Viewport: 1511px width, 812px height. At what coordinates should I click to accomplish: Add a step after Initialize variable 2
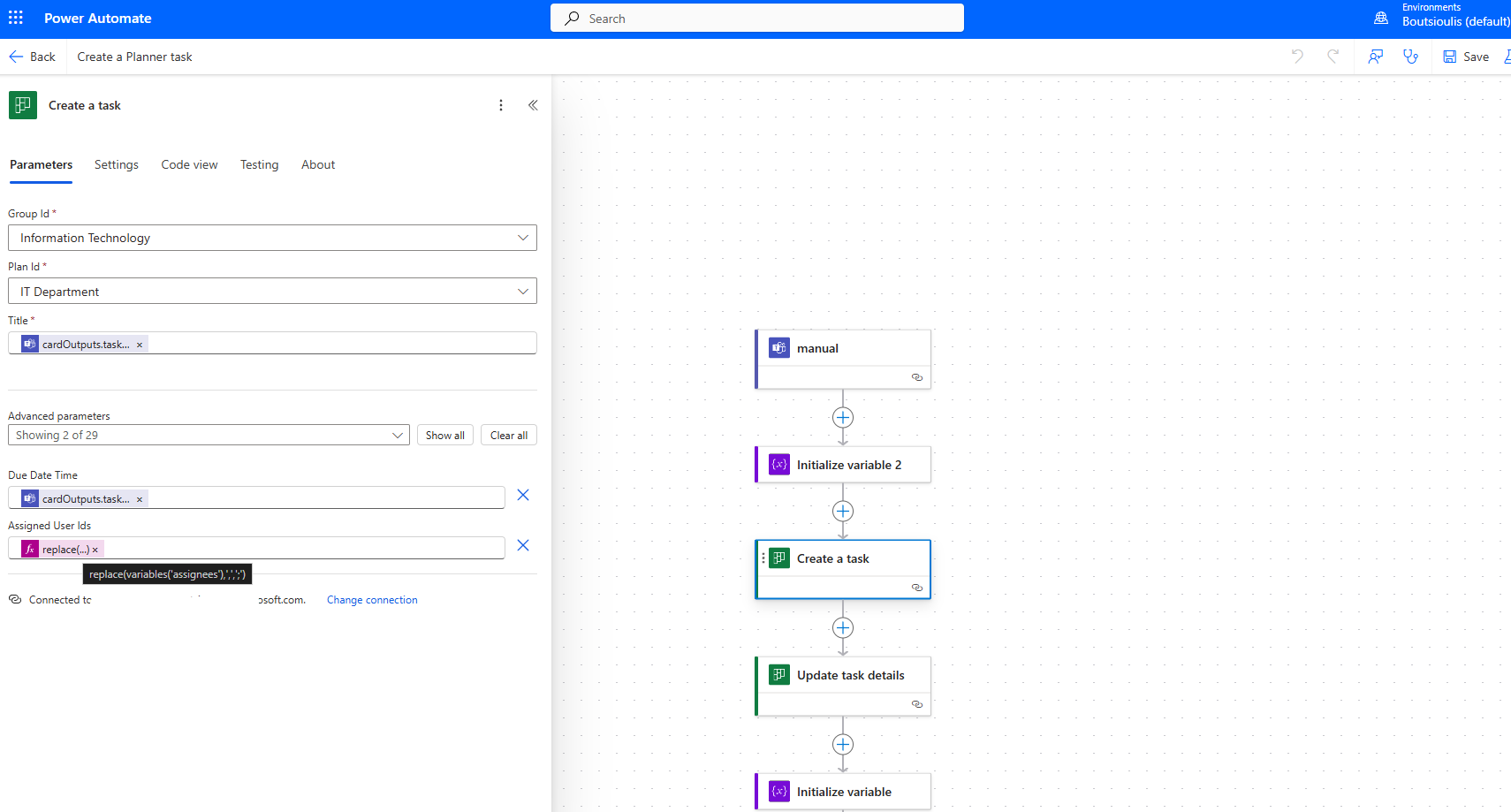843,512
